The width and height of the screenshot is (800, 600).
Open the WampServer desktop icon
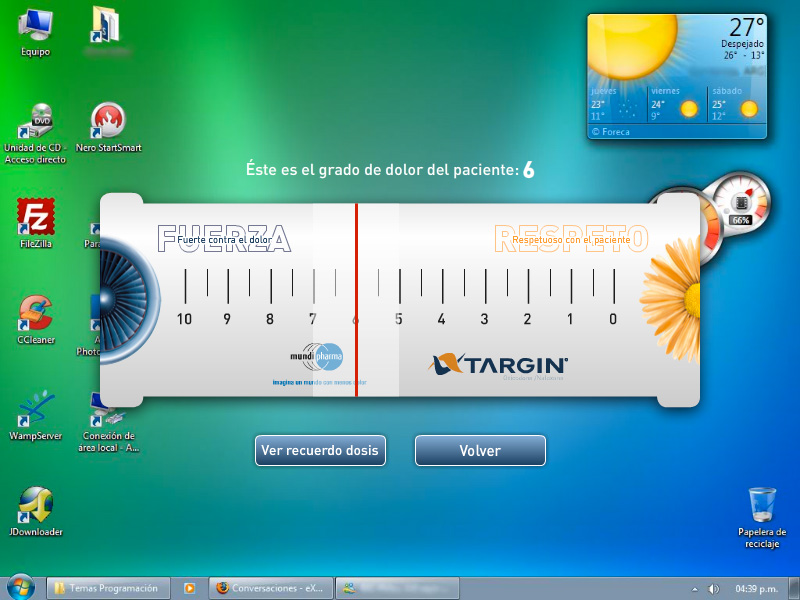[x=36, y=410]
